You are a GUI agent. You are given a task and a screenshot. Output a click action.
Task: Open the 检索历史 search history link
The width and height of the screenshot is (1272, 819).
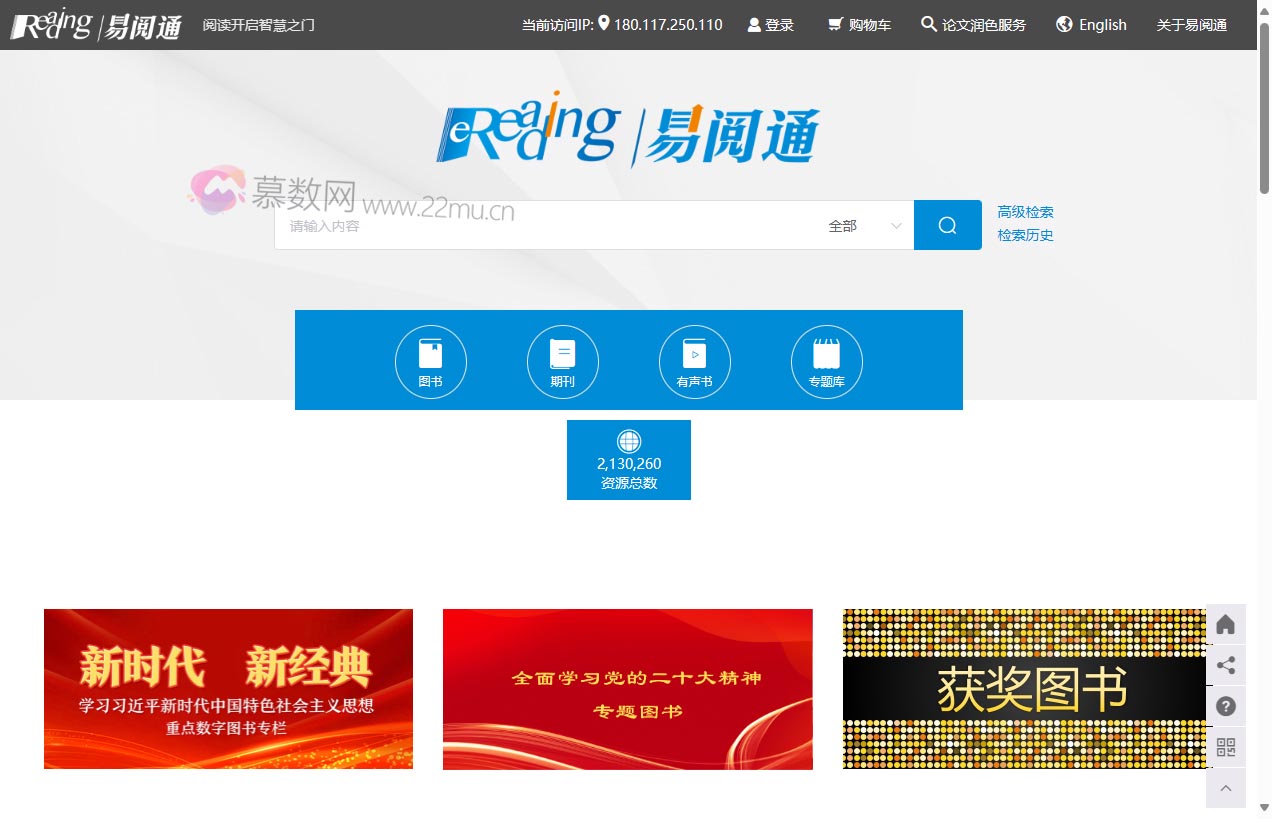(1024, 235)
